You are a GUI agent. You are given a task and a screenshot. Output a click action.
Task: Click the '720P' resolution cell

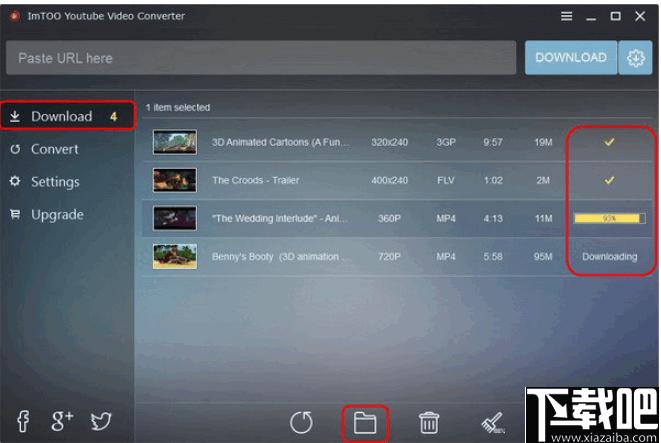(x=389, y=256)
